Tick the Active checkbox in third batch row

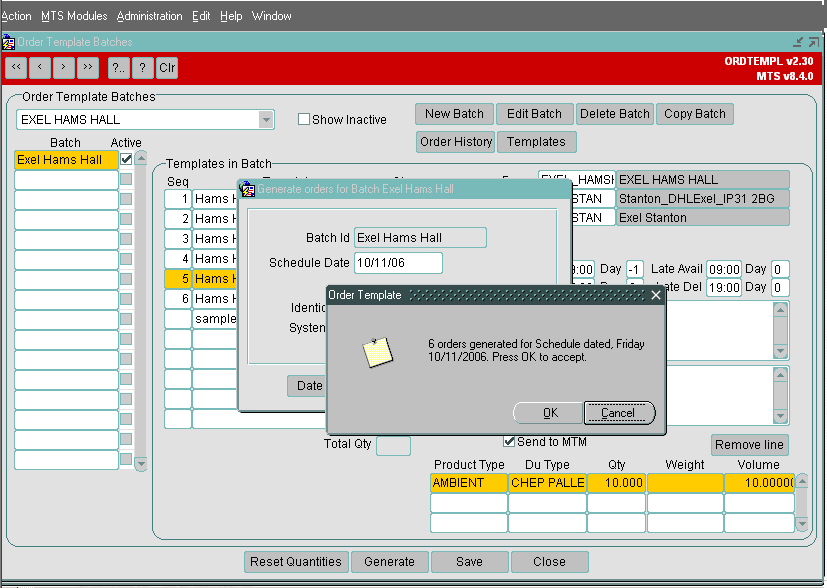click(x=126, y=199)
